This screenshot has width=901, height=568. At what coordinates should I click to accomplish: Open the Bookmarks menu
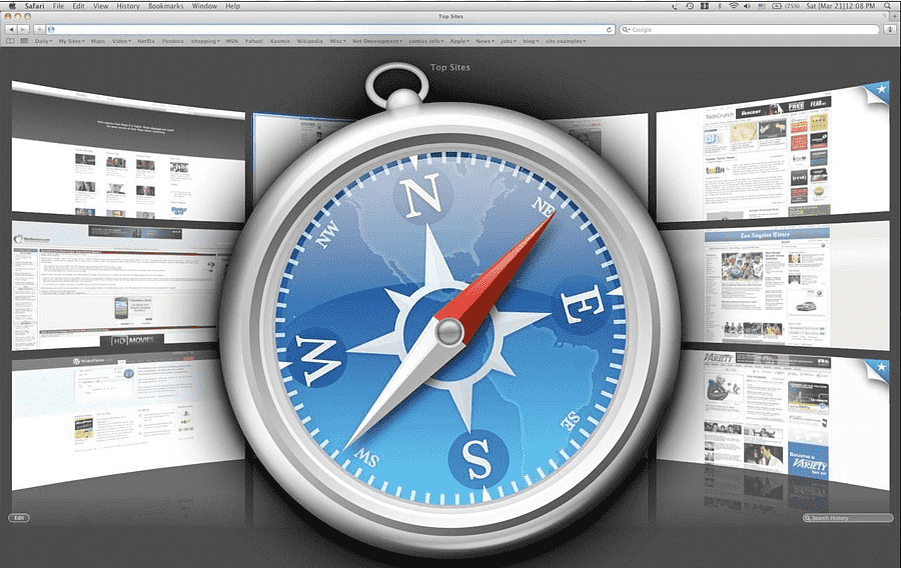(165, 6)
